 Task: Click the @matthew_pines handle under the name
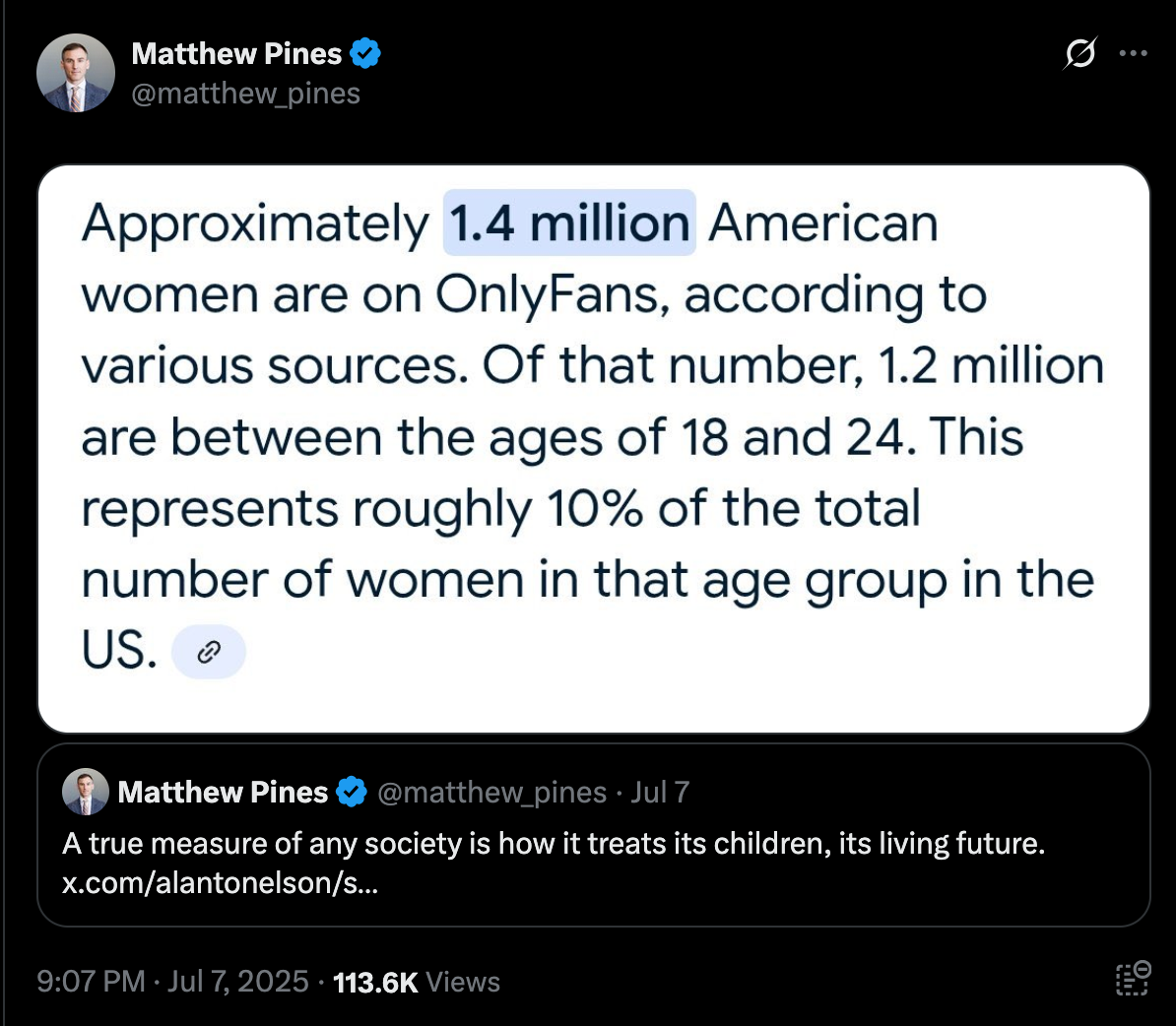pos(246,94)
